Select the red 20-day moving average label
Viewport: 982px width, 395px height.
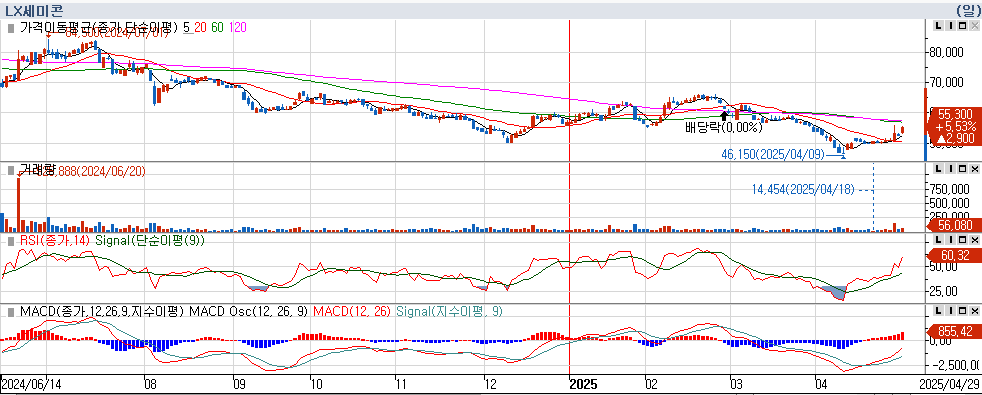[x=200, y=28]
